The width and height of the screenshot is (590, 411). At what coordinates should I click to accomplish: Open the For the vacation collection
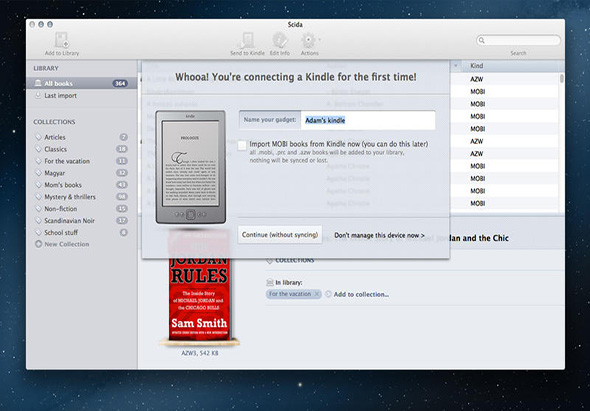pyautogui.click(x=82, y=161)
